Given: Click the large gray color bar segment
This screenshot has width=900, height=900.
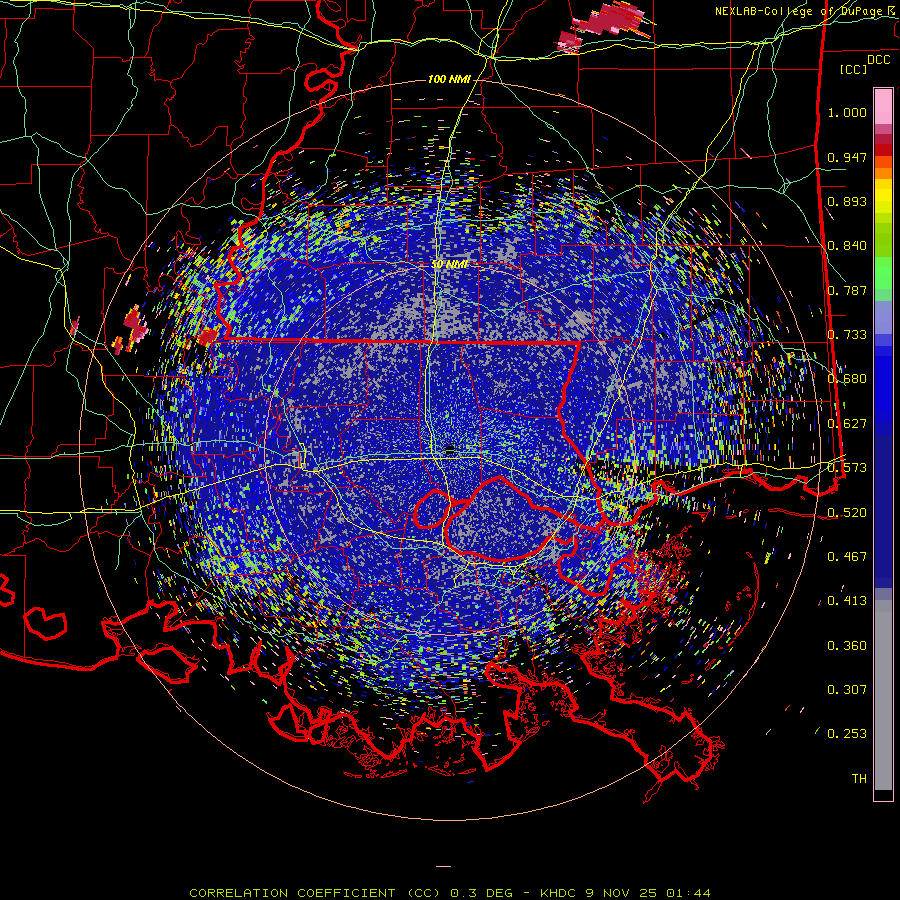Looking at the screenshot, I should click(883, 695).
